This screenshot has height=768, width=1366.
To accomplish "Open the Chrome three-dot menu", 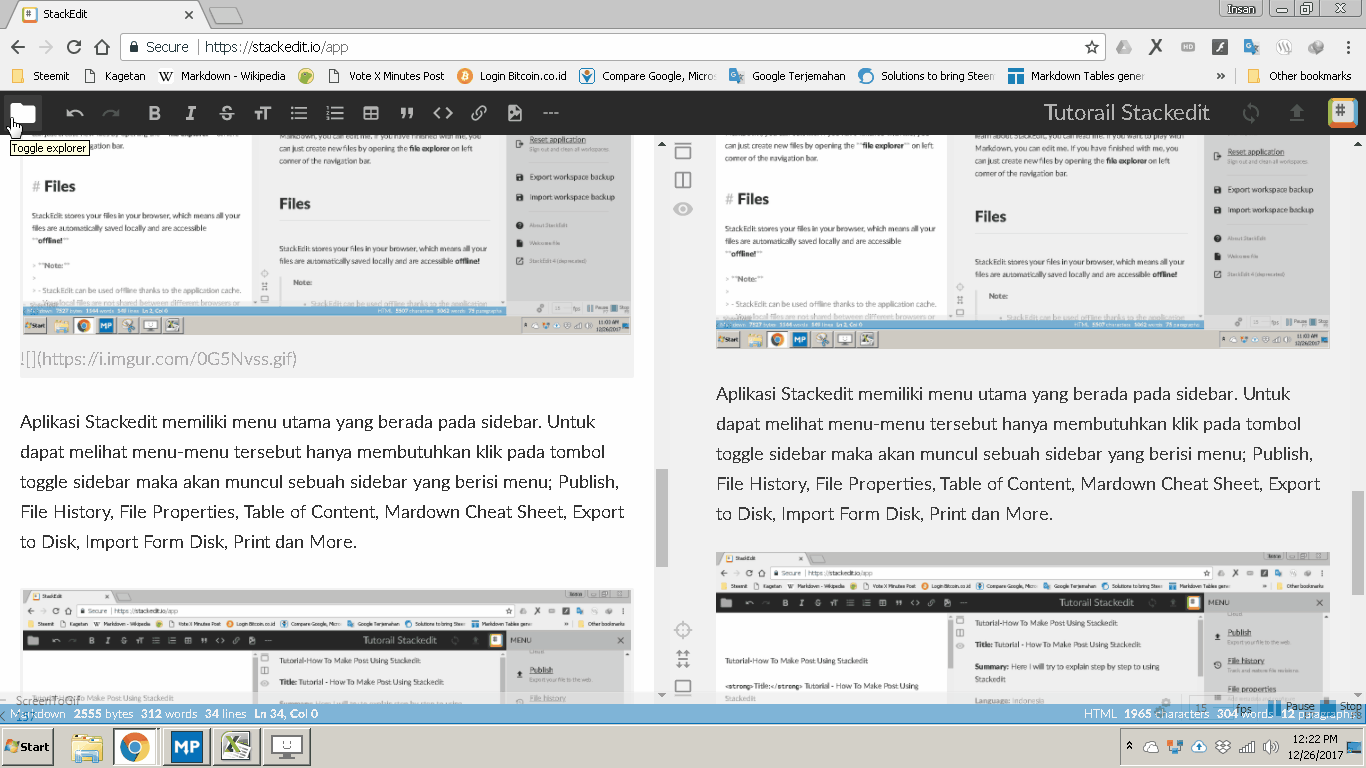I will click(1347, 47).
